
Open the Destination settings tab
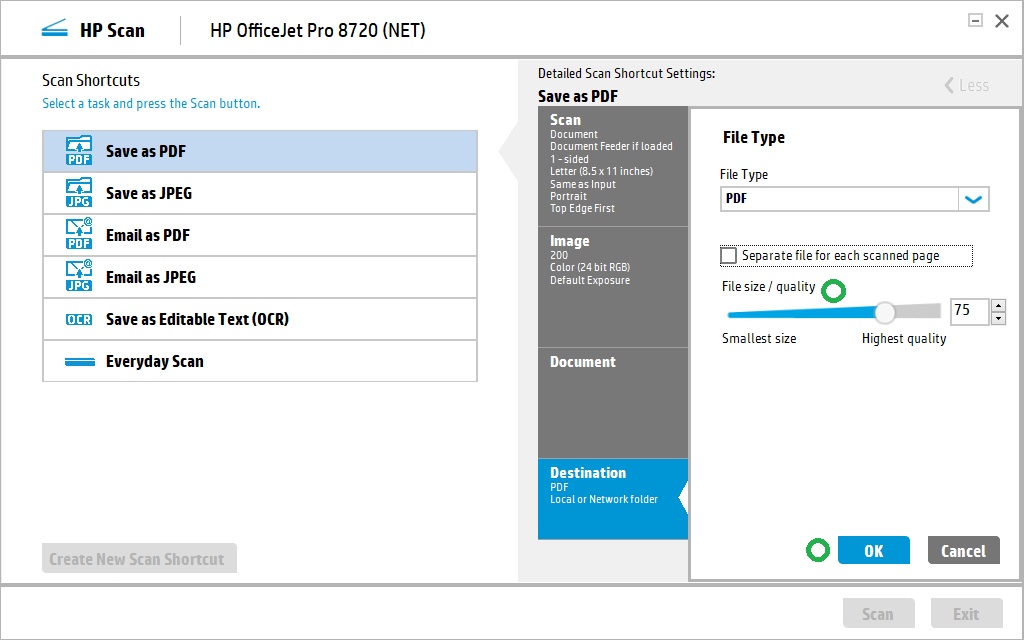point(613,499)
